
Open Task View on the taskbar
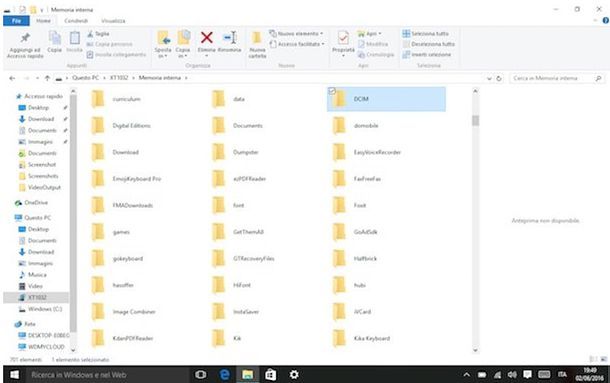click(201, 374)
